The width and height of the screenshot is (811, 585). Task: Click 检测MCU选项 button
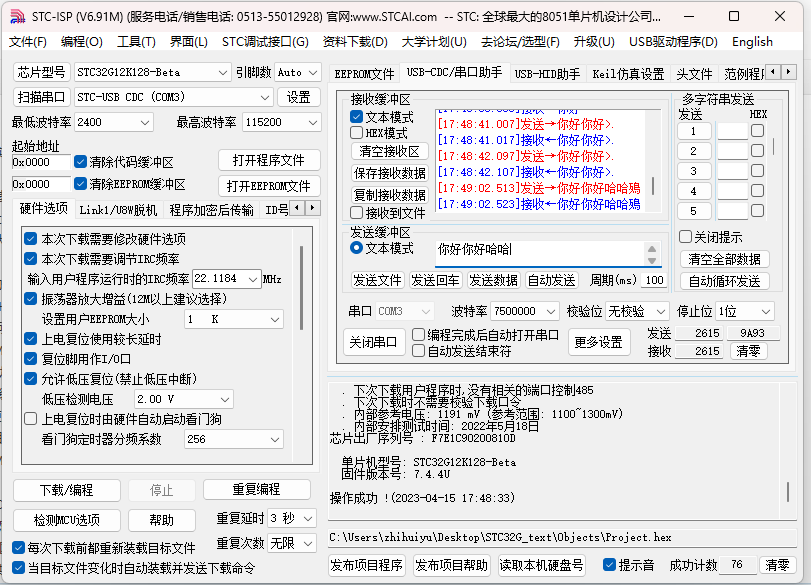coord(67,520)
